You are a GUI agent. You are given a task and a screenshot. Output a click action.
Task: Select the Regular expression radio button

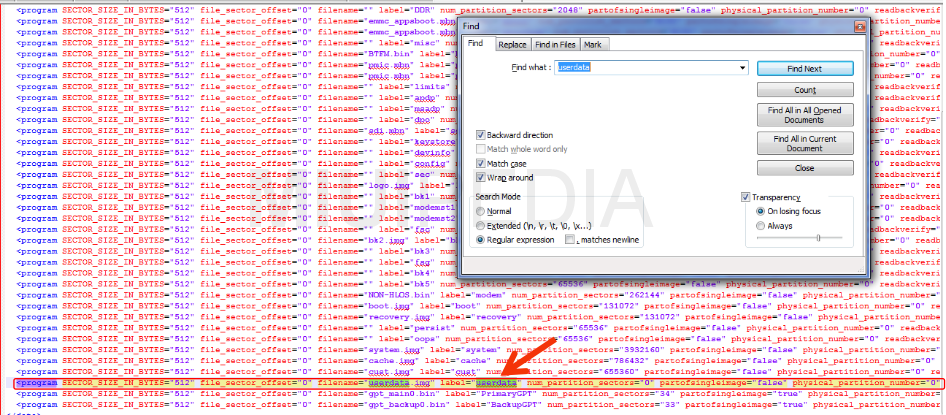(480, 239)
